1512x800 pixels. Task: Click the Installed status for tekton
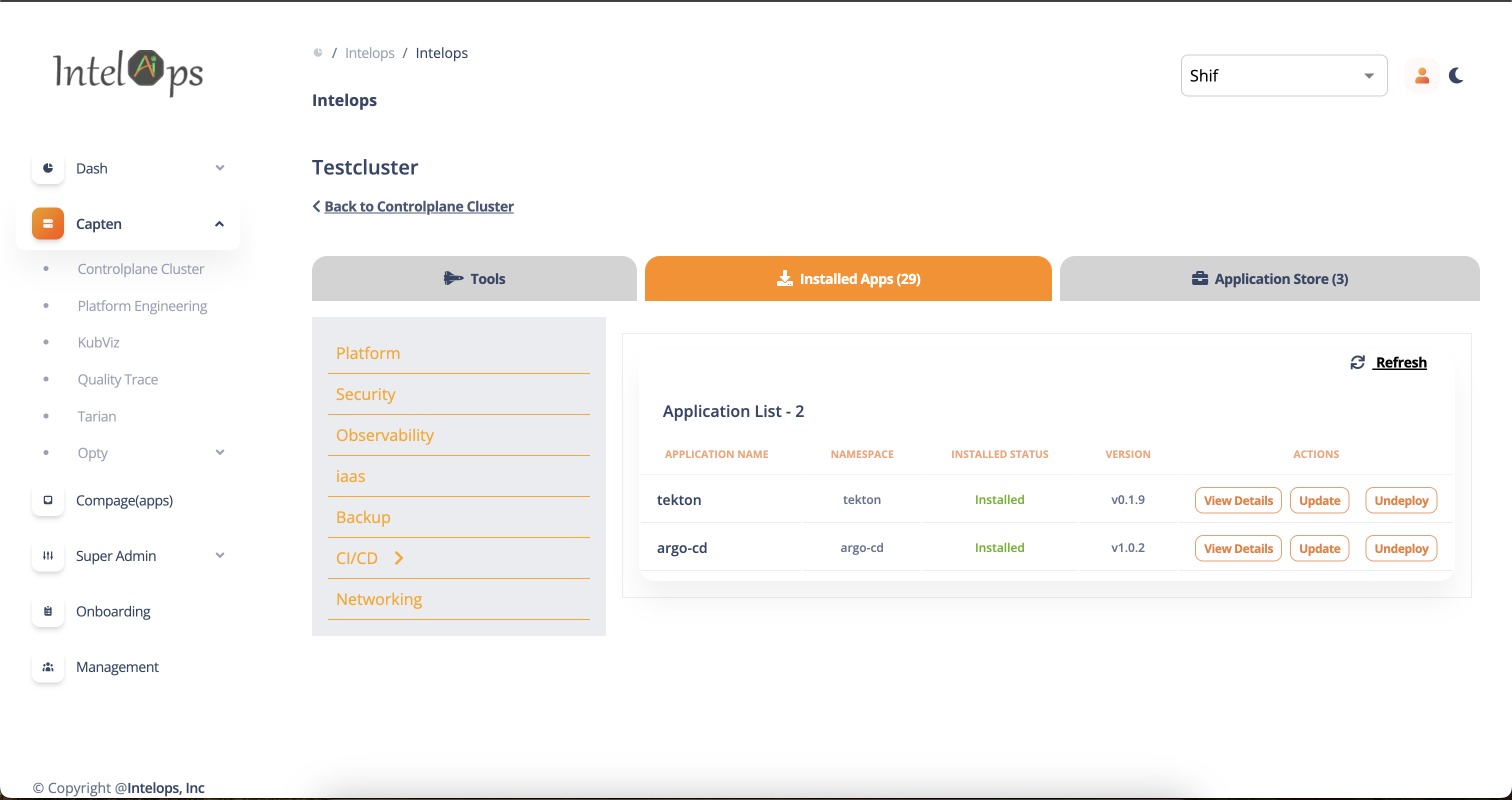pos(999,499)
